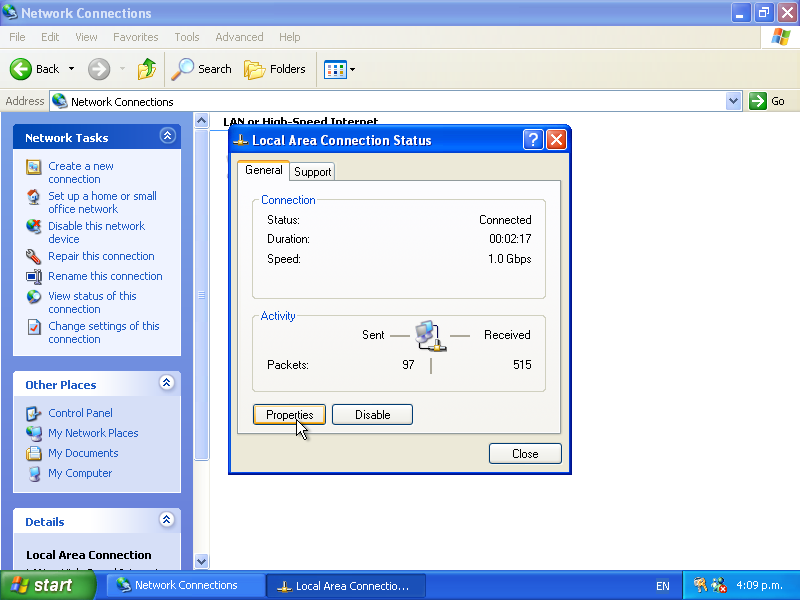
Task: Click View status of this connection link
Action: click(92, 303)
